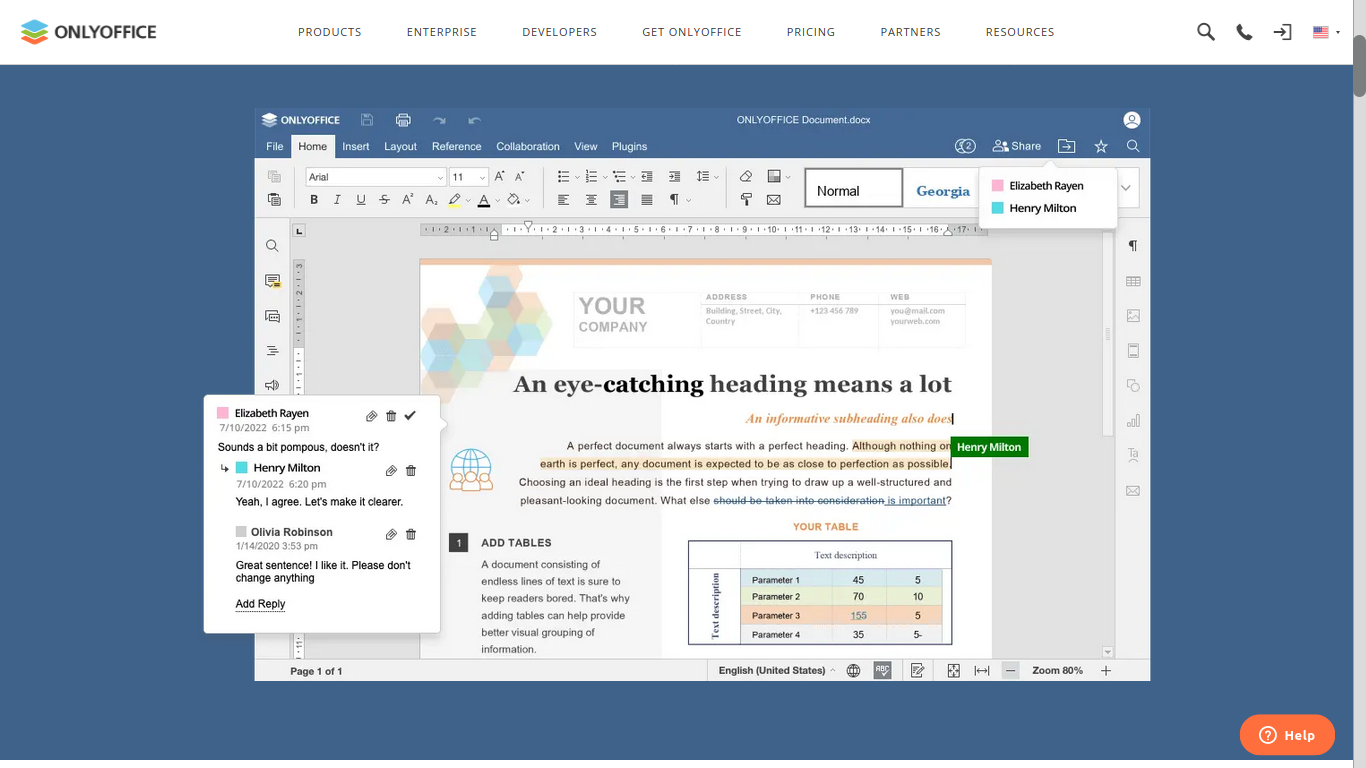Click the Copy icon in the Home toolbar
The image size is (1366, 768).
(x=274, y=176)
